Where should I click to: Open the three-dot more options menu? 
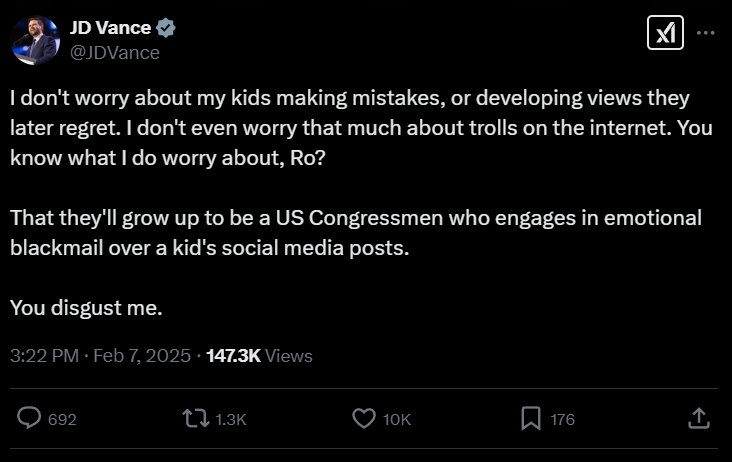coord(706,32)
